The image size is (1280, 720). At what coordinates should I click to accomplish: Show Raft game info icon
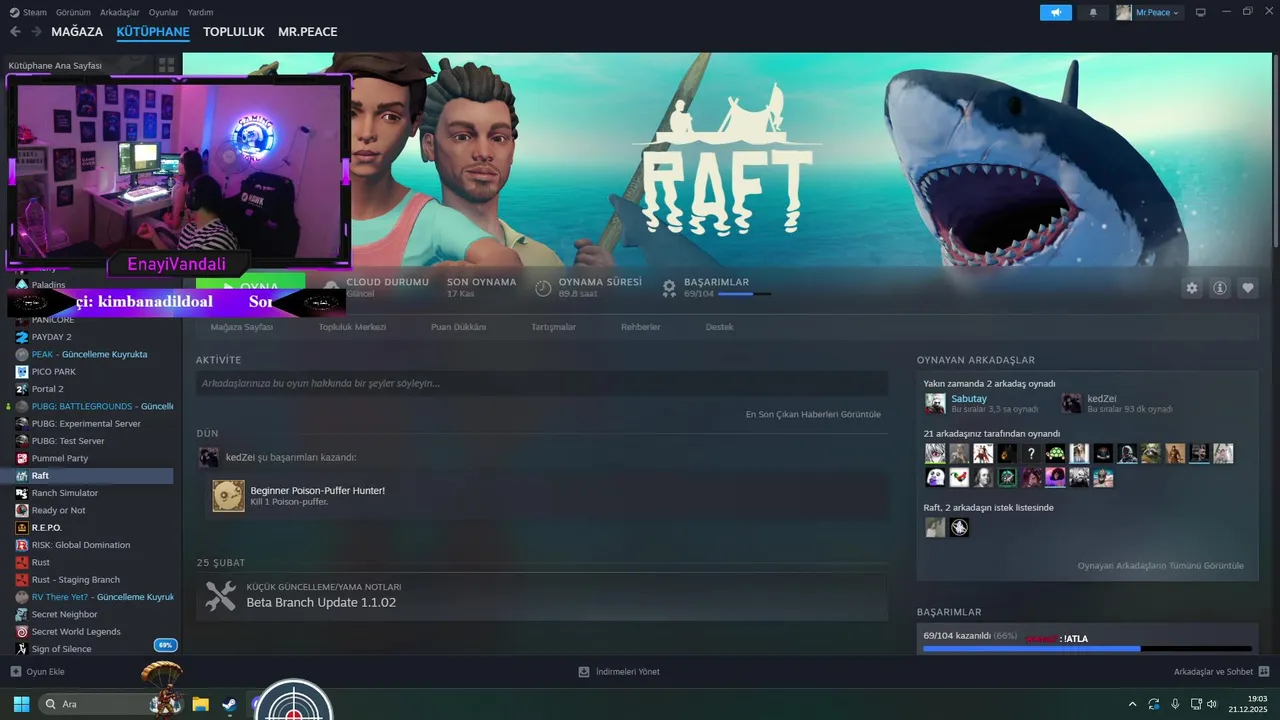click(x=1220, y=288)
